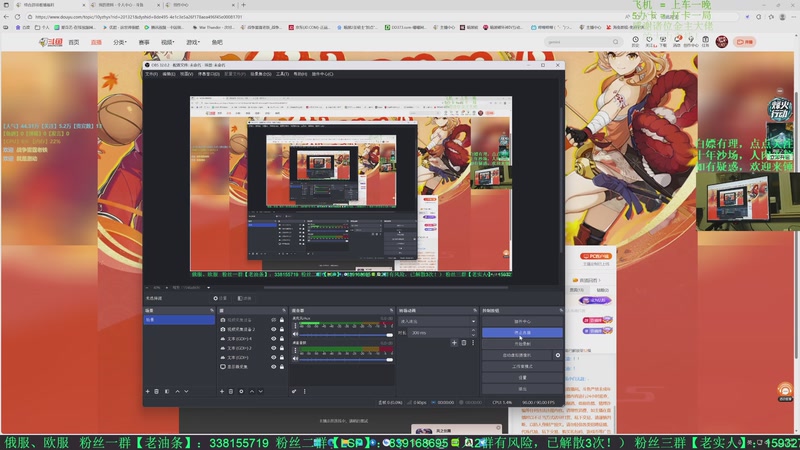The image size is (800, 450).
Task: Expand Douyu 视频 nav dropdown
Action: point(167,42)
